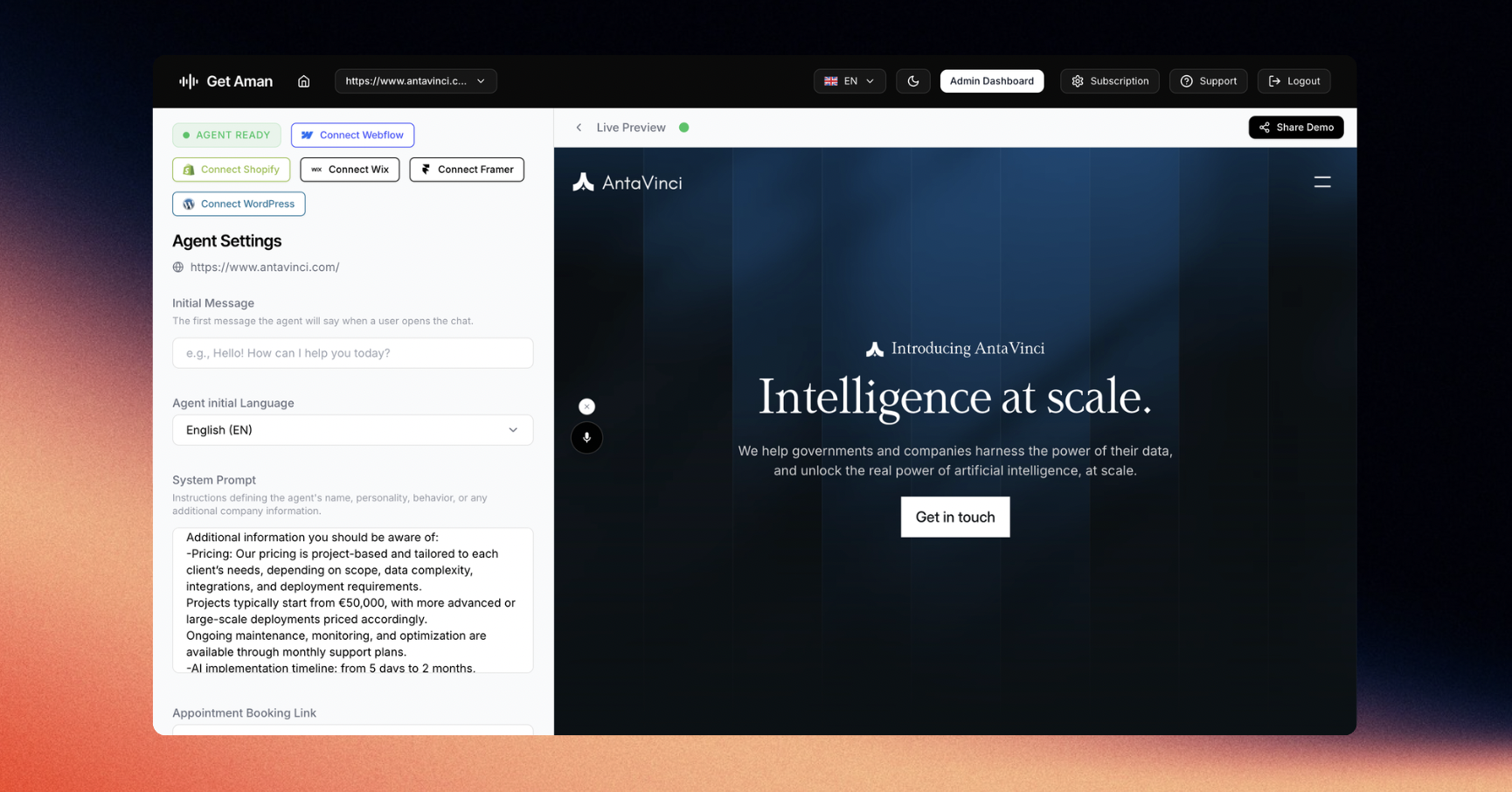
Task: Open the EN language dropdown
Action: 849,80
